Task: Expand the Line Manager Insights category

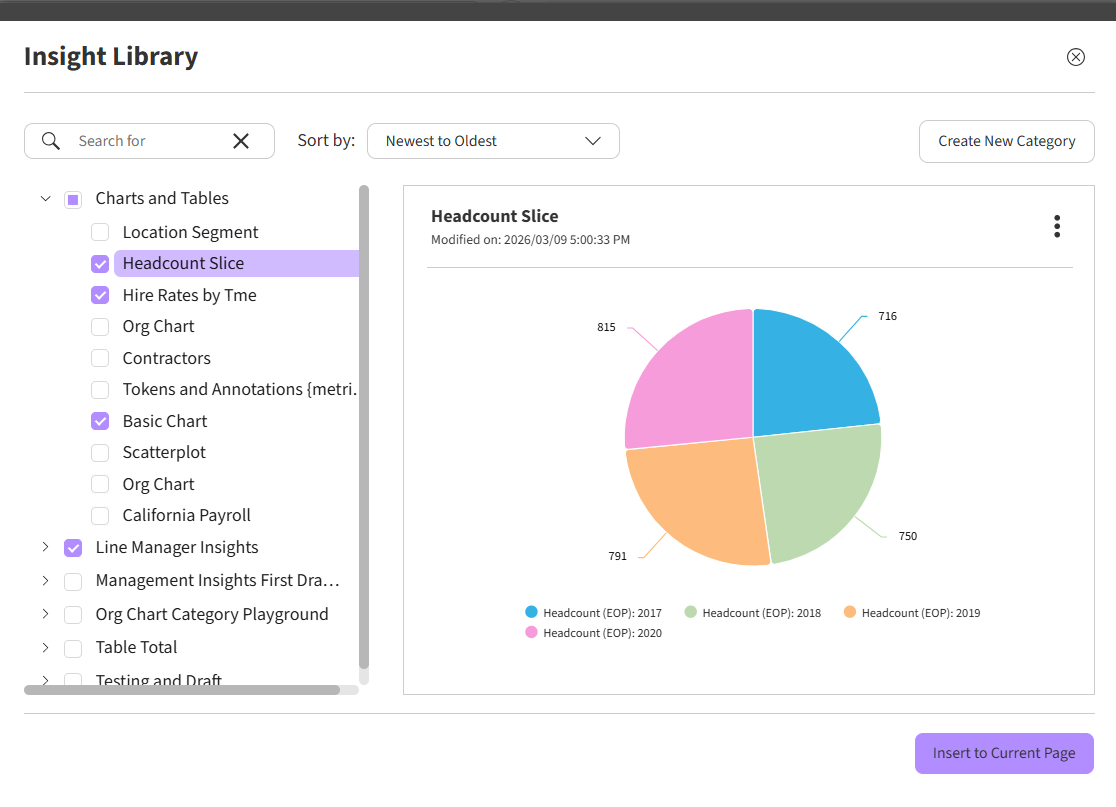Action: click(45, 547)
